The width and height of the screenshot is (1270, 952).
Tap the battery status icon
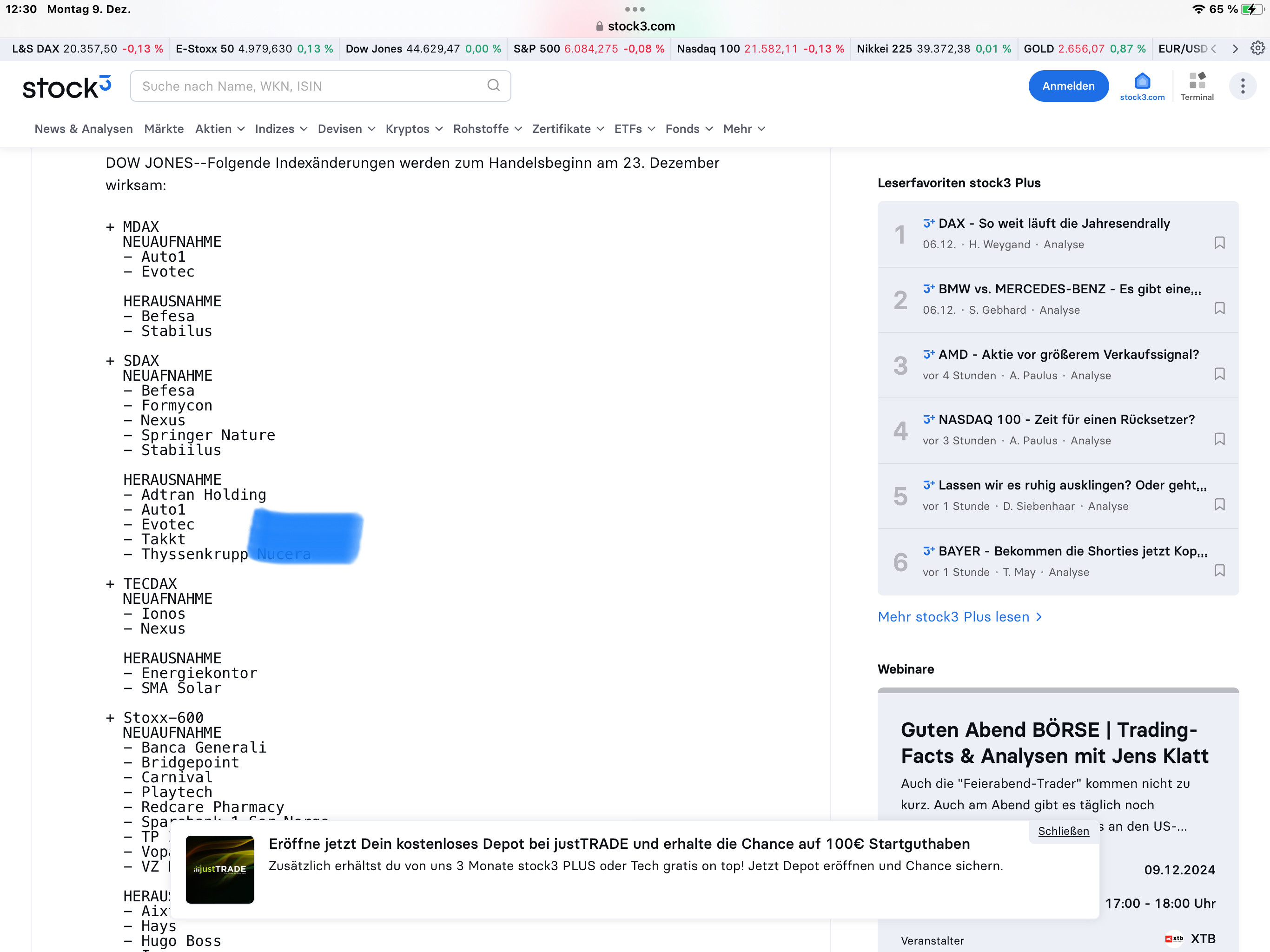[1252, 9]
